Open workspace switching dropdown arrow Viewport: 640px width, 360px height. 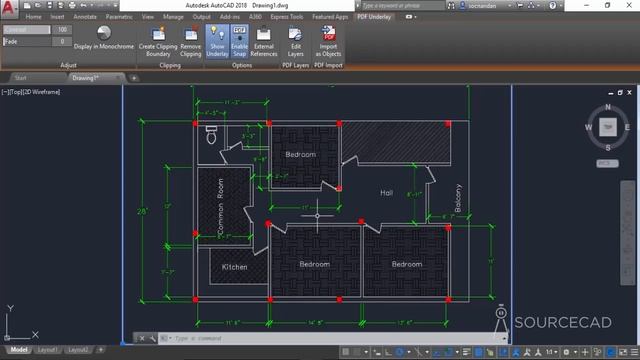[575, 352]
